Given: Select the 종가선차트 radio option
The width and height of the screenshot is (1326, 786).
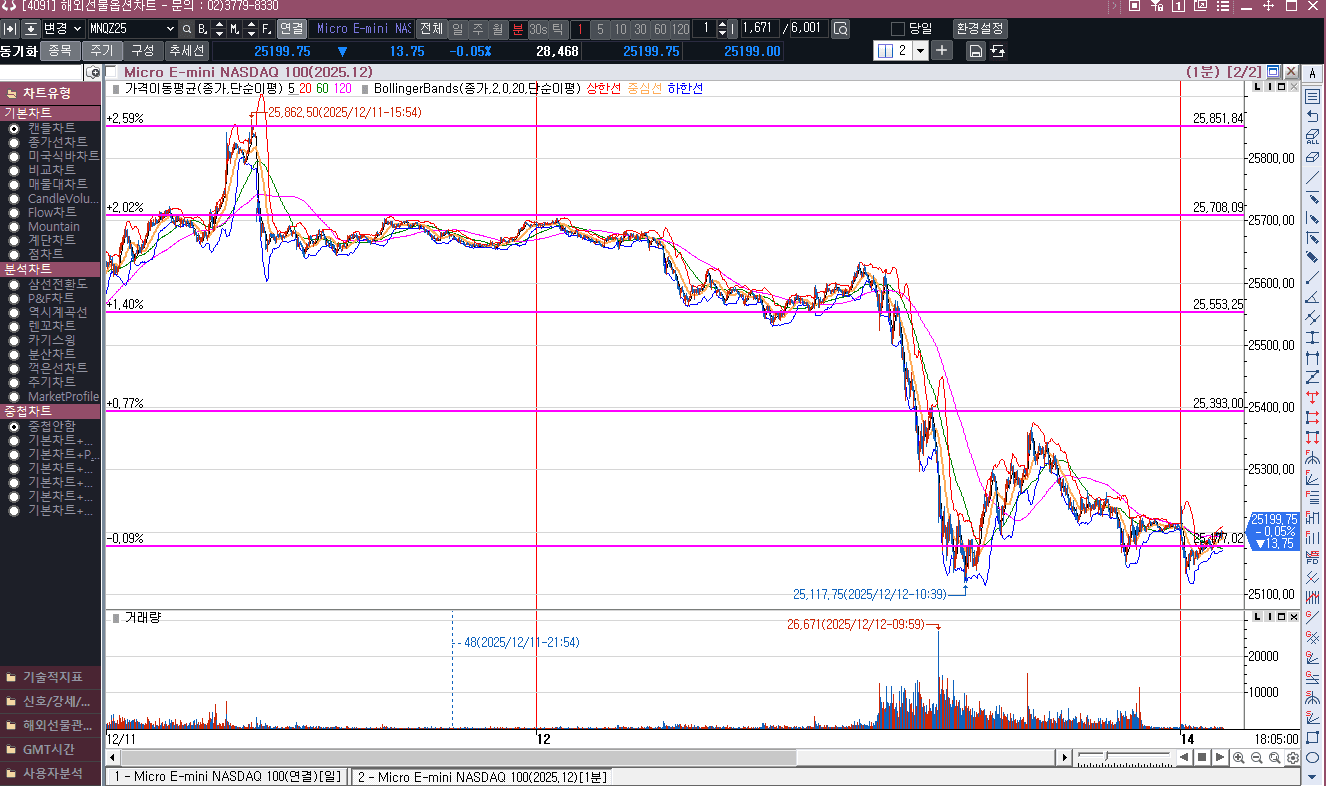Looking at the screenshot, I should click(14, 142).
